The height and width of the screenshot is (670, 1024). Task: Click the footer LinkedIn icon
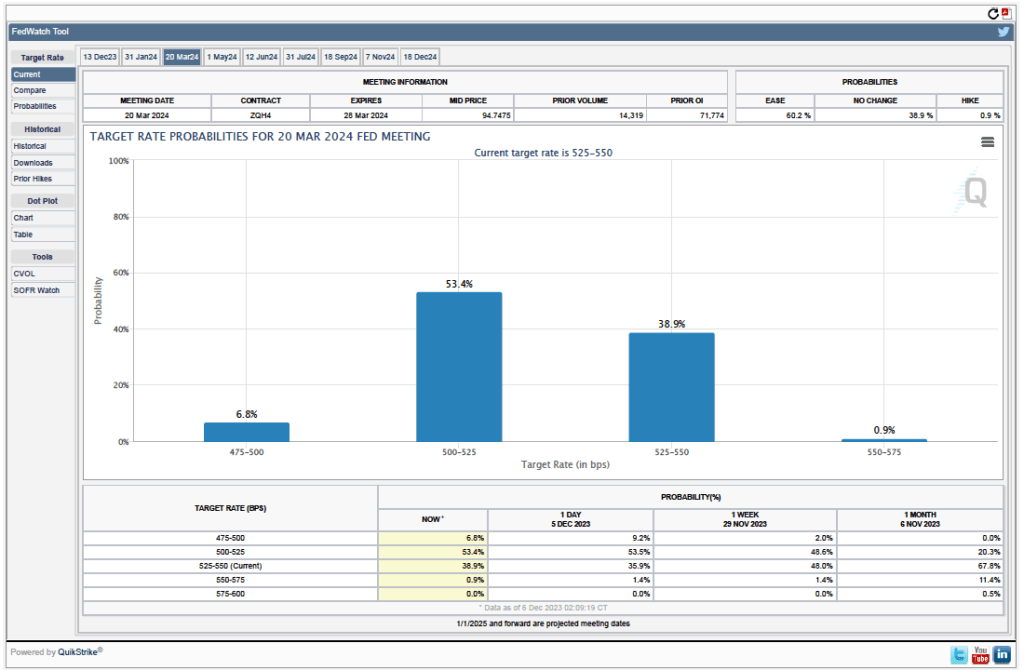pyautogui.click(x=1001, y=654)
